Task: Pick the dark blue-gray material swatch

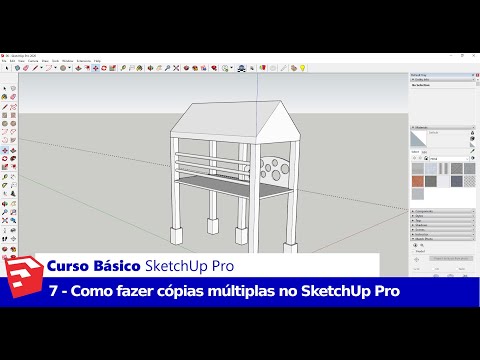Action: click(457, 181)
